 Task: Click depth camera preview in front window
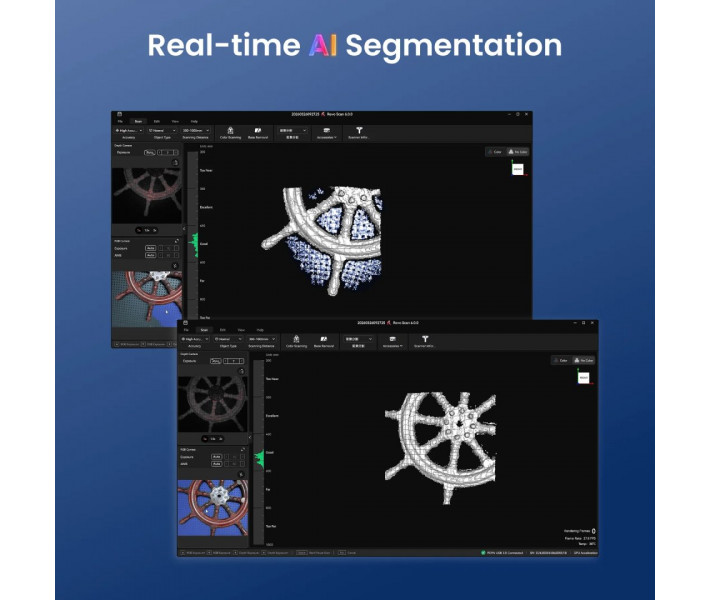212,404
